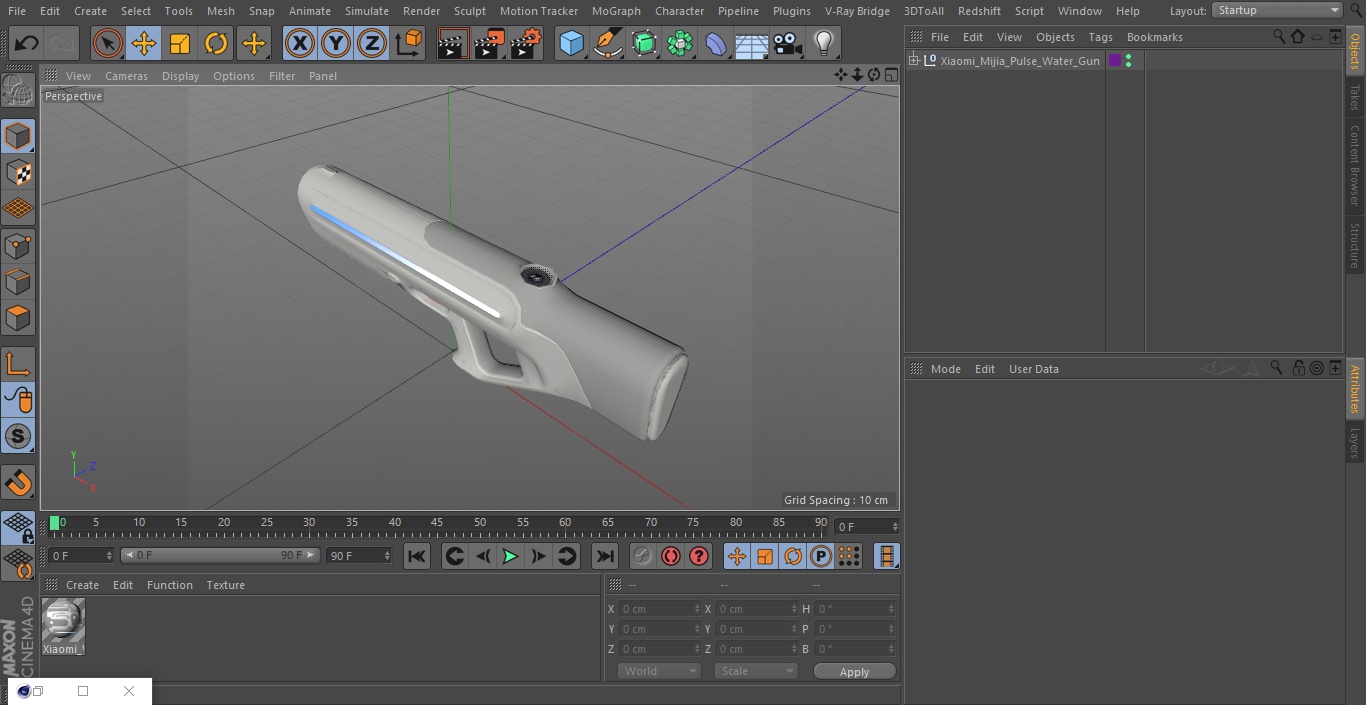Add a Bend deformer object
Screen dimensions: 1366x705
pyautogui.click(x=716, y=43)
